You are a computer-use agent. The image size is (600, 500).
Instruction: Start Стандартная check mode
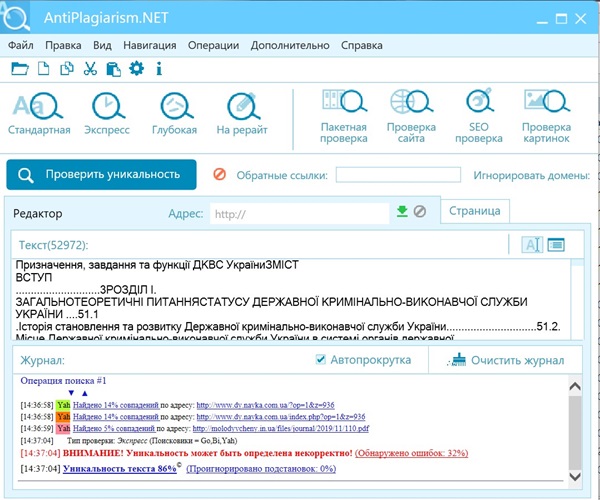coord(39,113)
